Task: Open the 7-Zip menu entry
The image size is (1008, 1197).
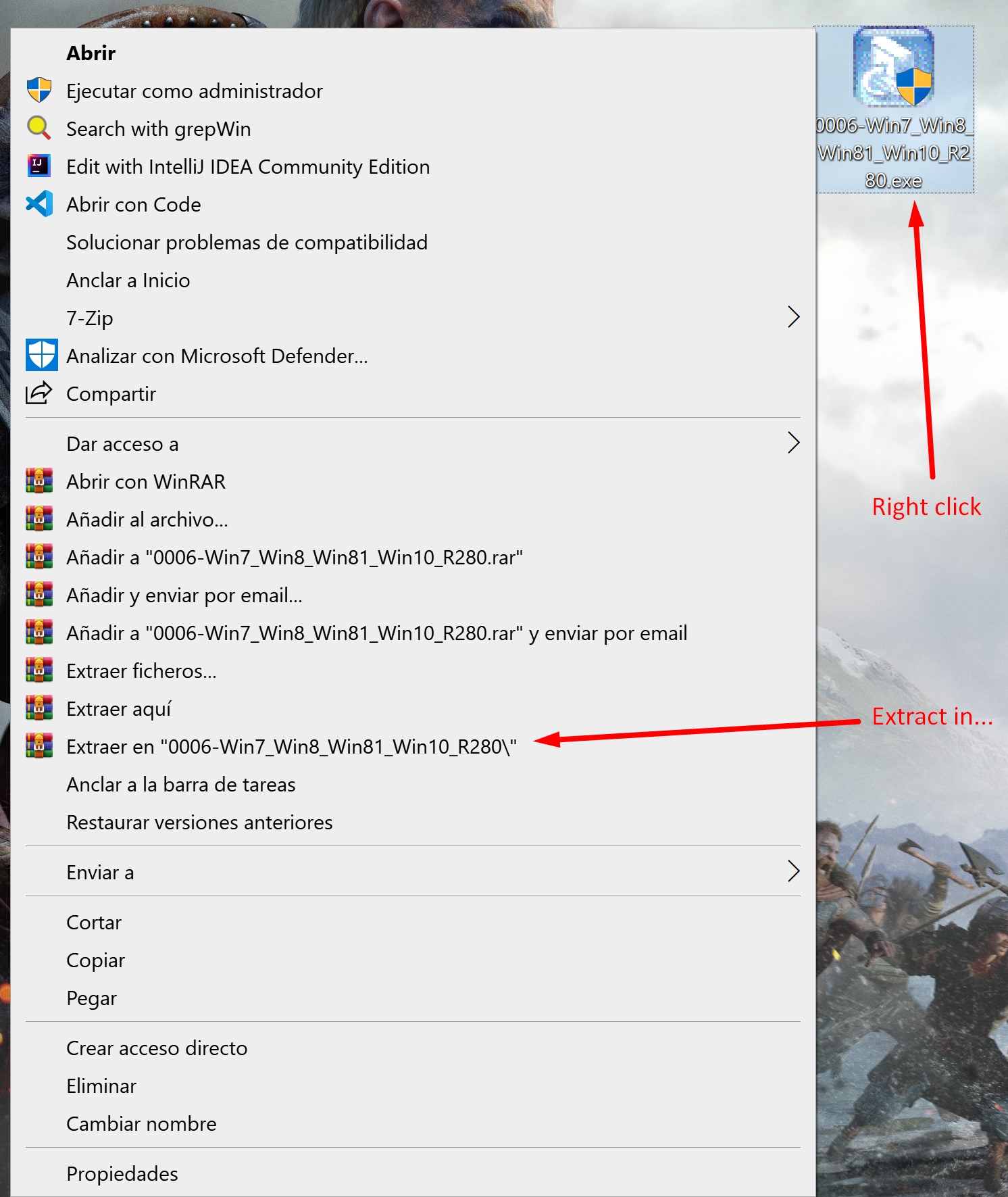Action: point(413,318)
